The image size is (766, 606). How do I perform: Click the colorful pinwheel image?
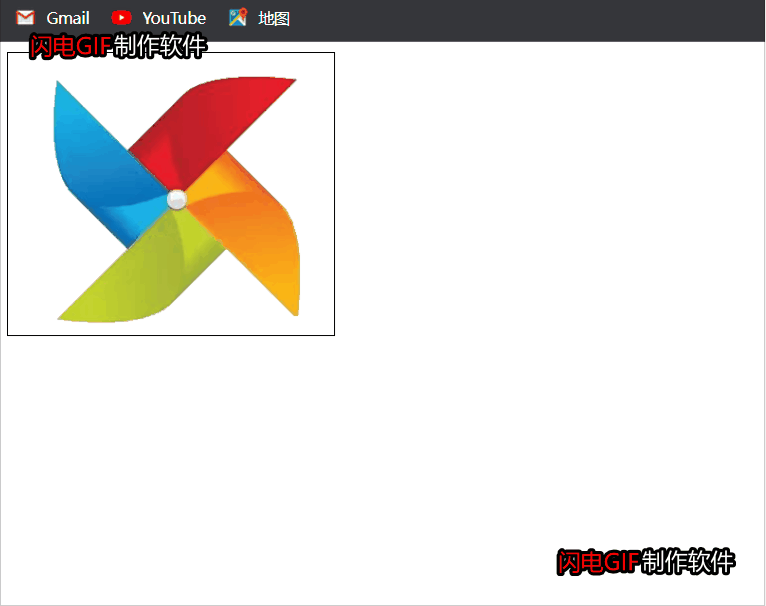click(176, 199)
